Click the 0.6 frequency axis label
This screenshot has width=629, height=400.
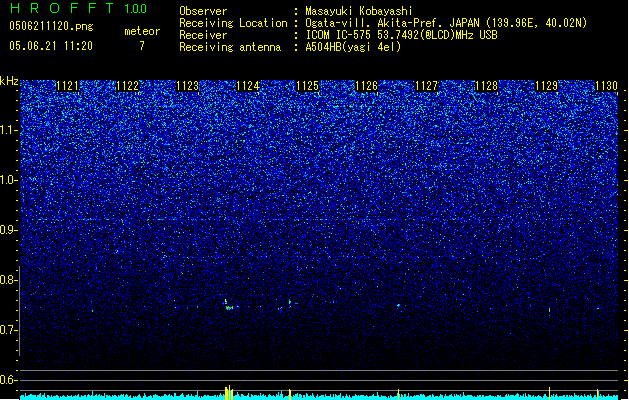pyautogui.click(x=8, y=380)
